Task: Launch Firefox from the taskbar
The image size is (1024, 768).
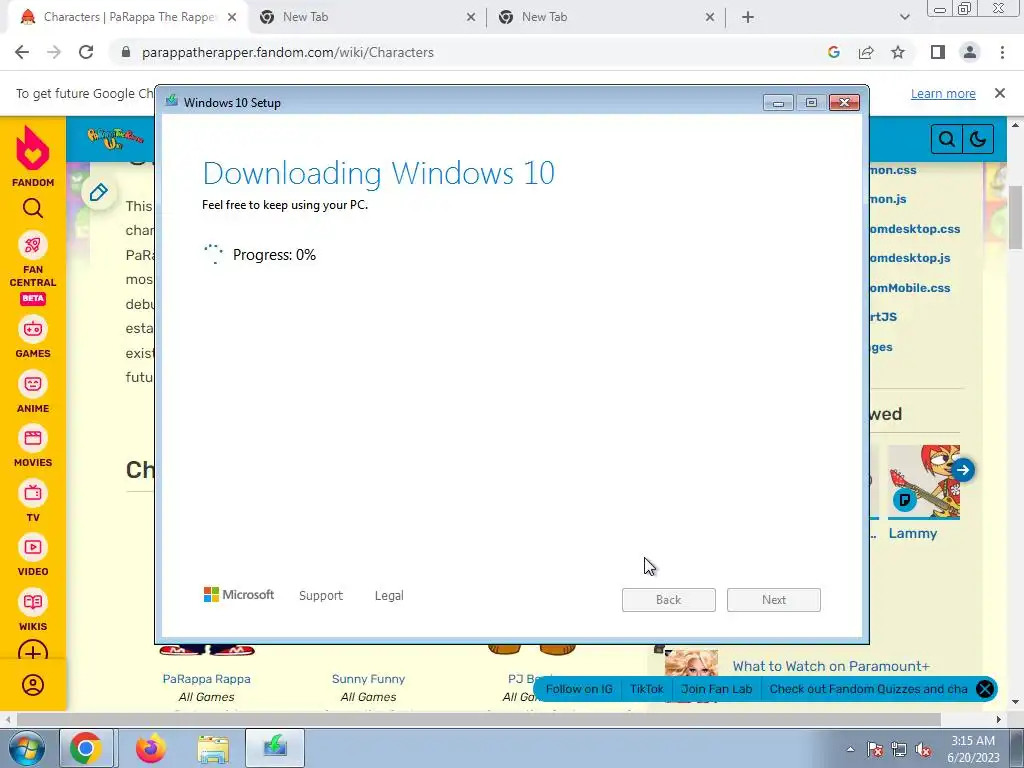Action: [151, 748]
